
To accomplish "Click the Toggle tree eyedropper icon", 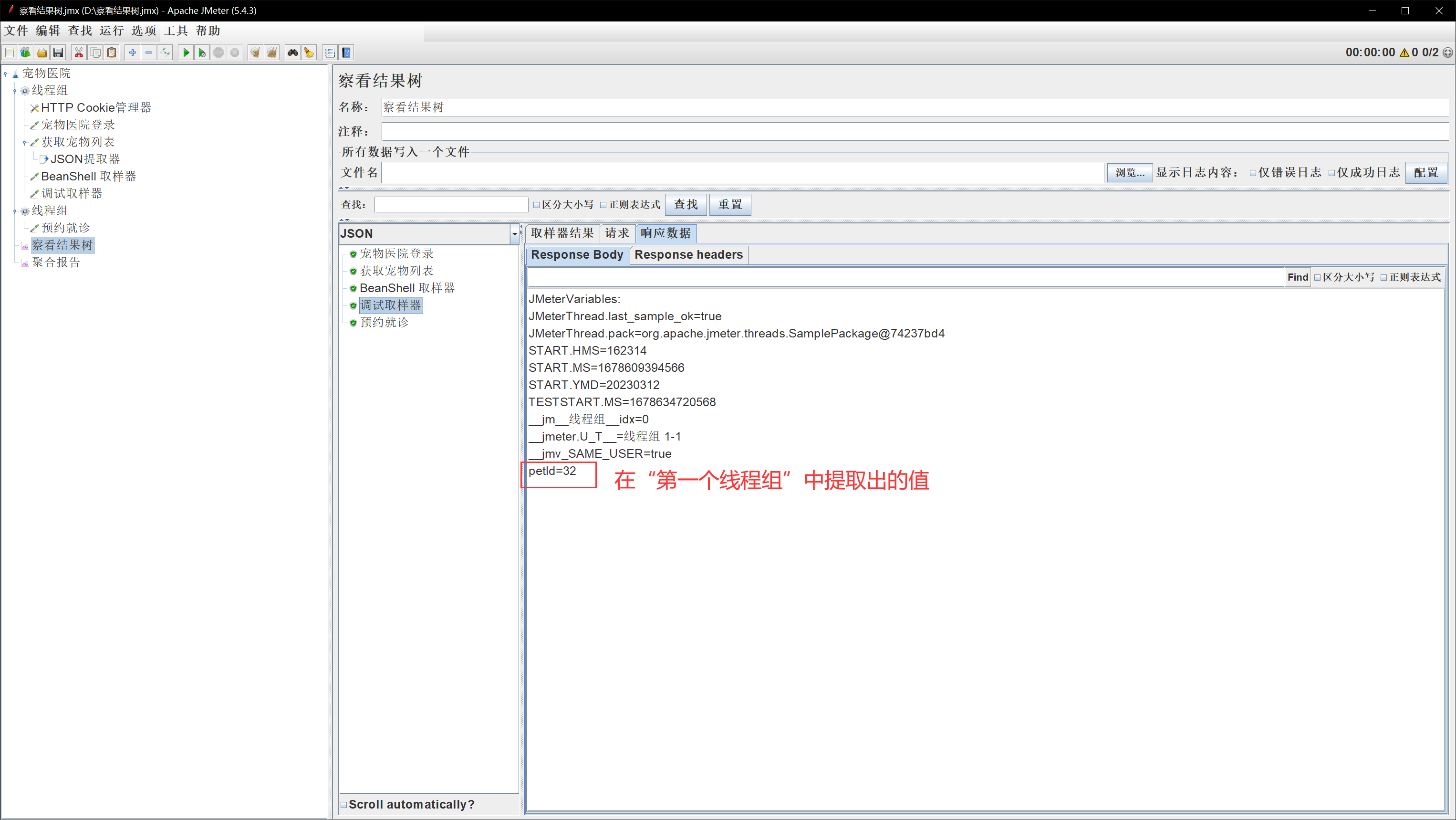I will point(165,53).
